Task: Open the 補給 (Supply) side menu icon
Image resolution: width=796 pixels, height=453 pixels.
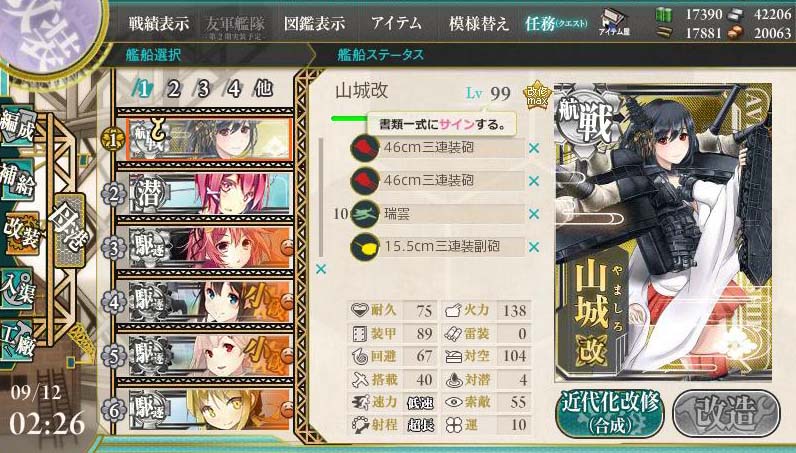Action: pos(18,179)
